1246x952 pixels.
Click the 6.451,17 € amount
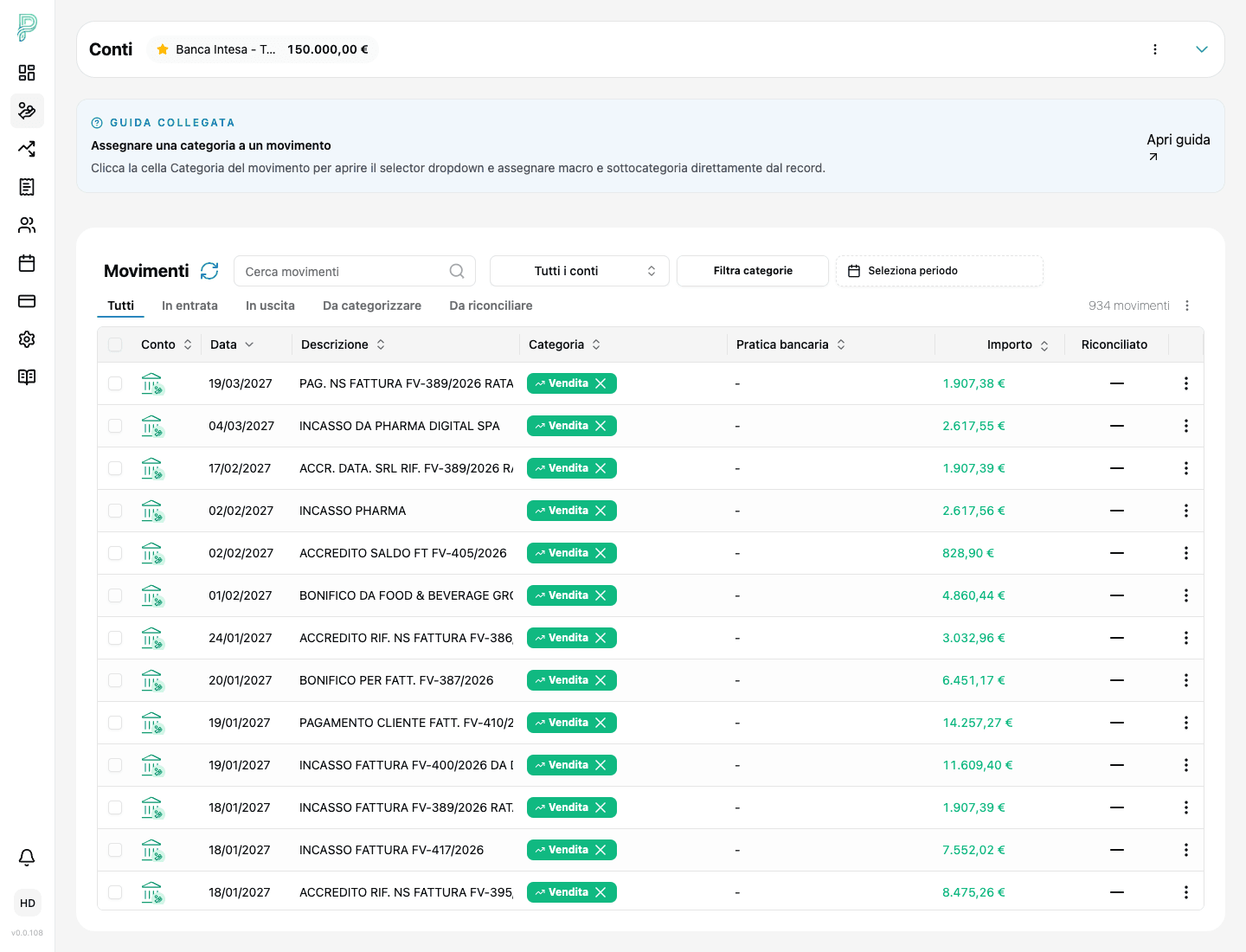coord(973,680)
